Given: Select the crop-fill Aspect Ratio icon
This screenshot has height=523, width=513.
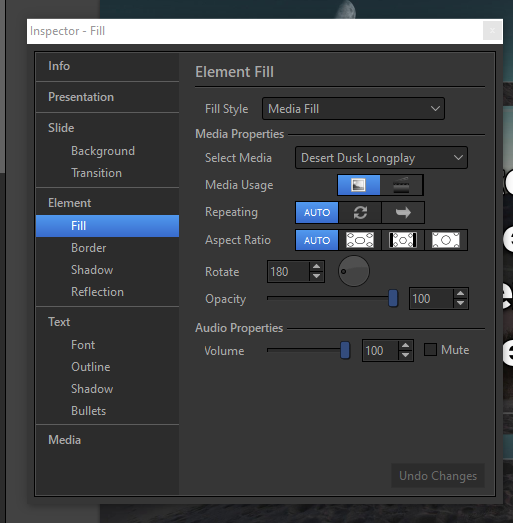Looking at the screenshot, I should point(446,240).
